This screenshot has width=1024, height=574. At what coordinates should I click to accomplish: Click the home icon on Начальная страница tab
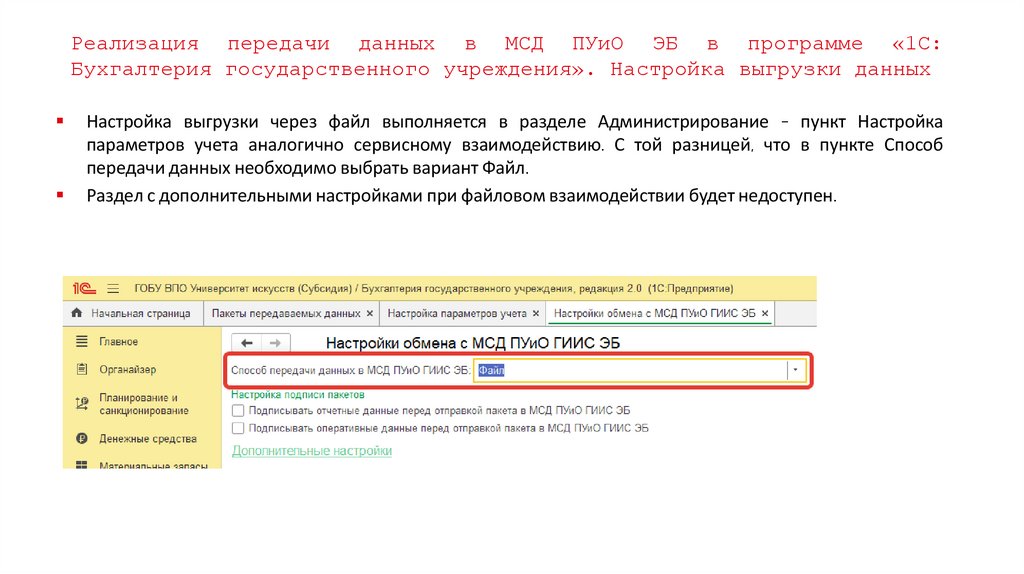click(x=76, y=313)
